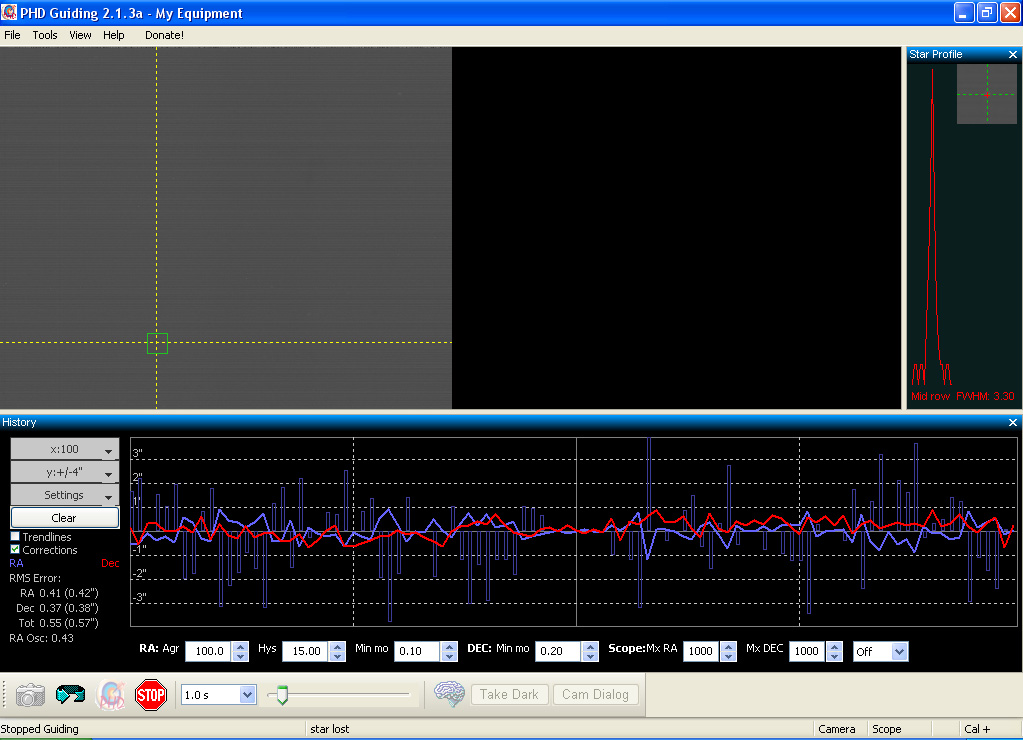Close the Star Profile panel
1023x740 pixels.
click(x=1013, y=55)
